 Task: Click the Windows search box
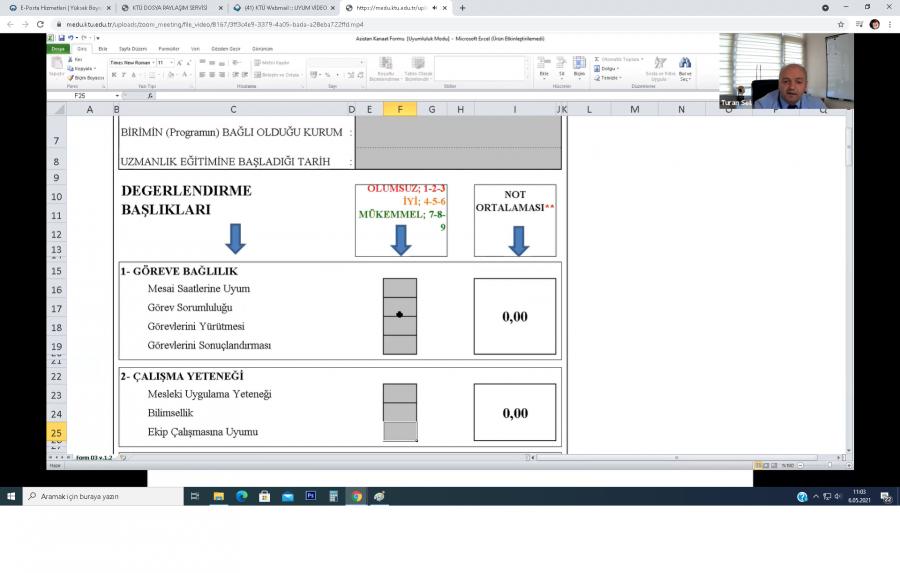100,496
